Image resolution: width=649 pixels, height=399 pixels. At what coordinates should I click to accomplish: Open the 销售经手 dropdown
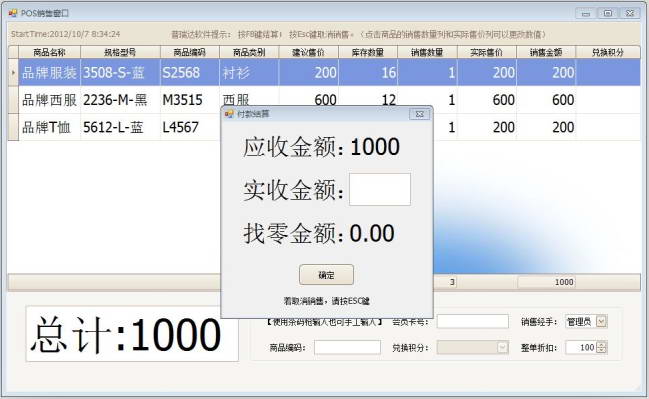[601, 321]
